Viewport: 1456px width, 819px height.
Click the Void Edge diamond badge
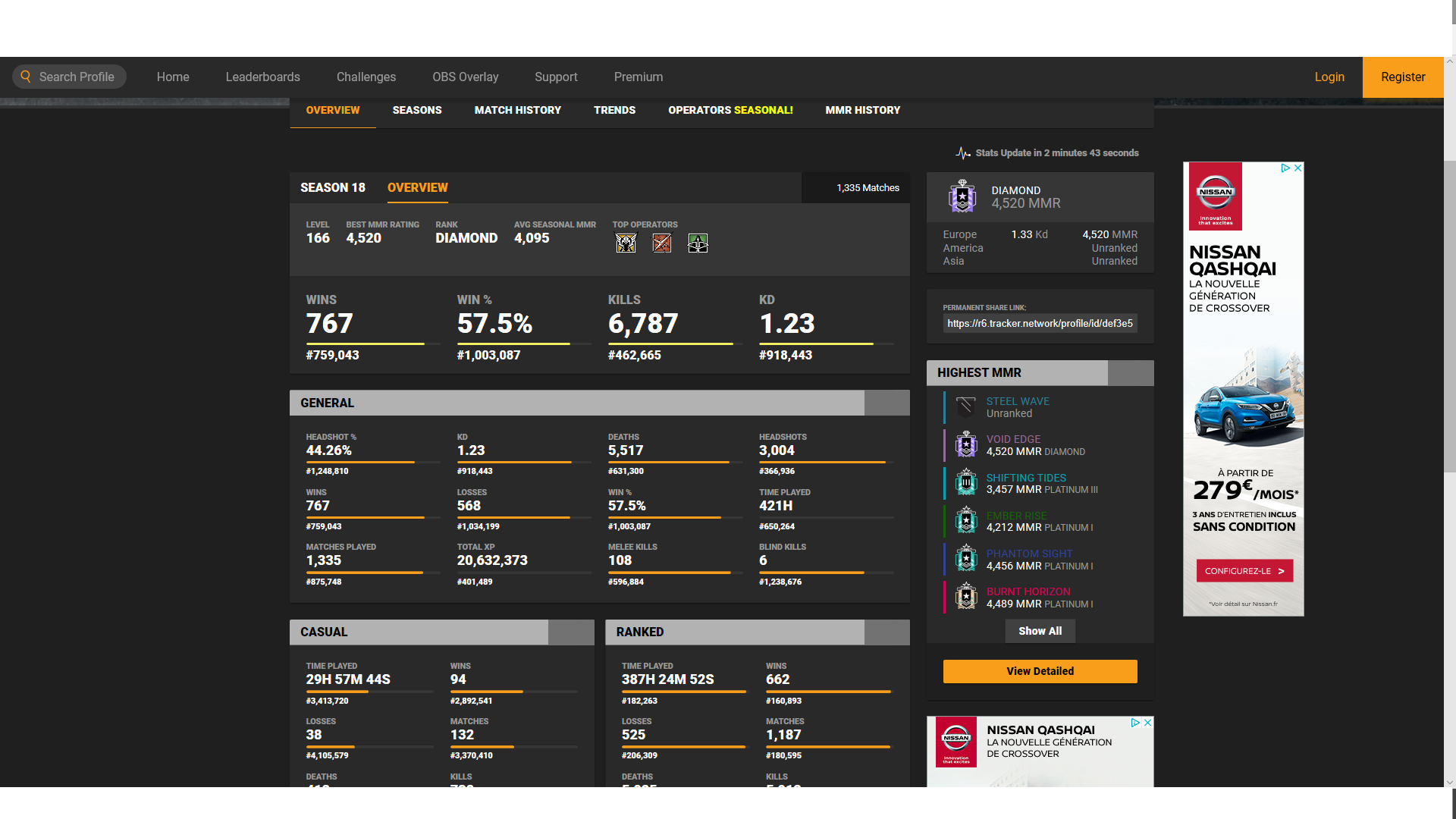(x=966, y=445)
